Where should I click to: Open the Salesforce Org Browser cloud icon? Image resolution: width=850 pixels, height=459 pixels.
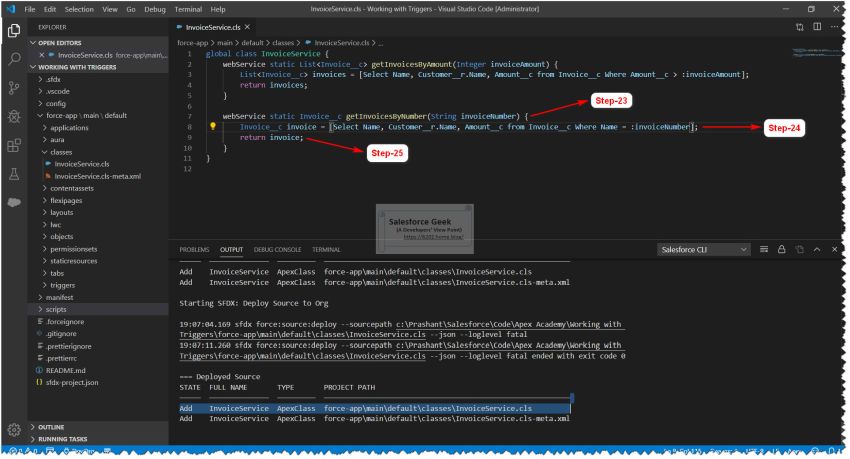(x=14, y=202)
